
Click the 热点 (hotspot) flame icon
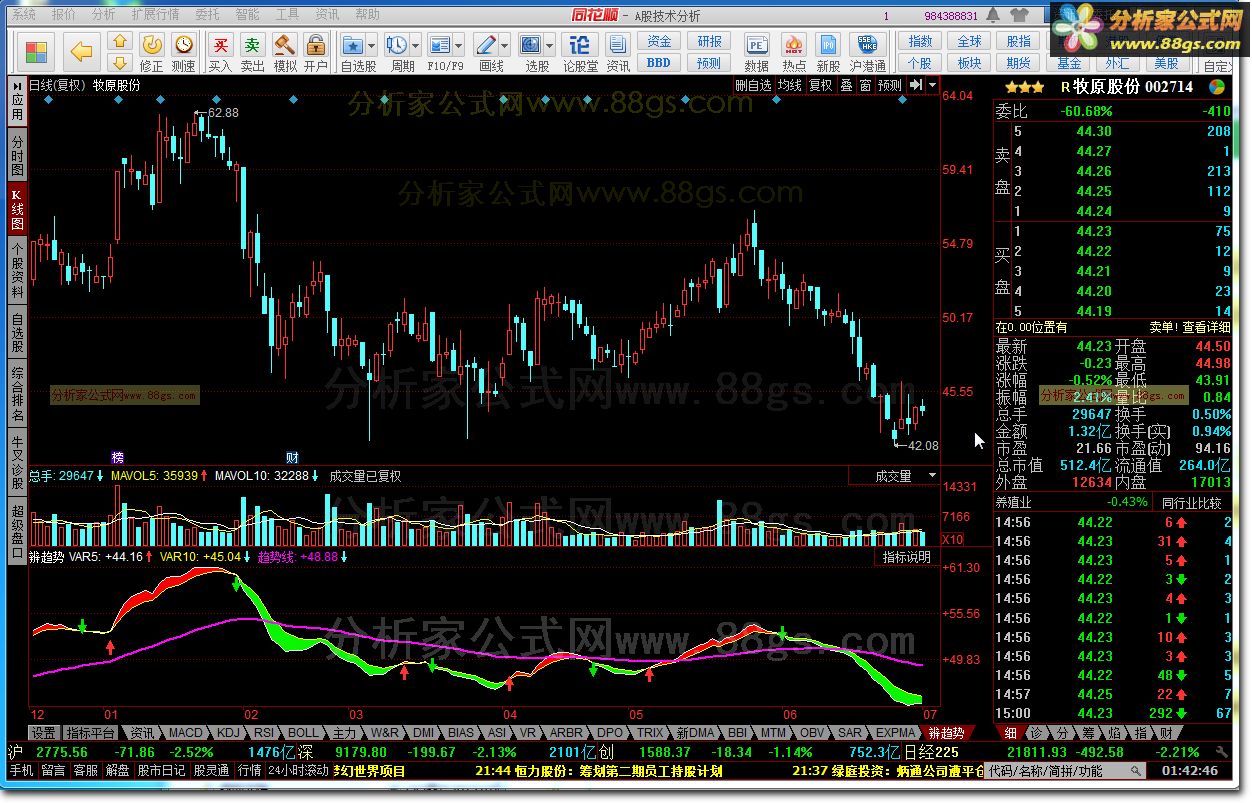pyautogui.click(x=794, y=52)
